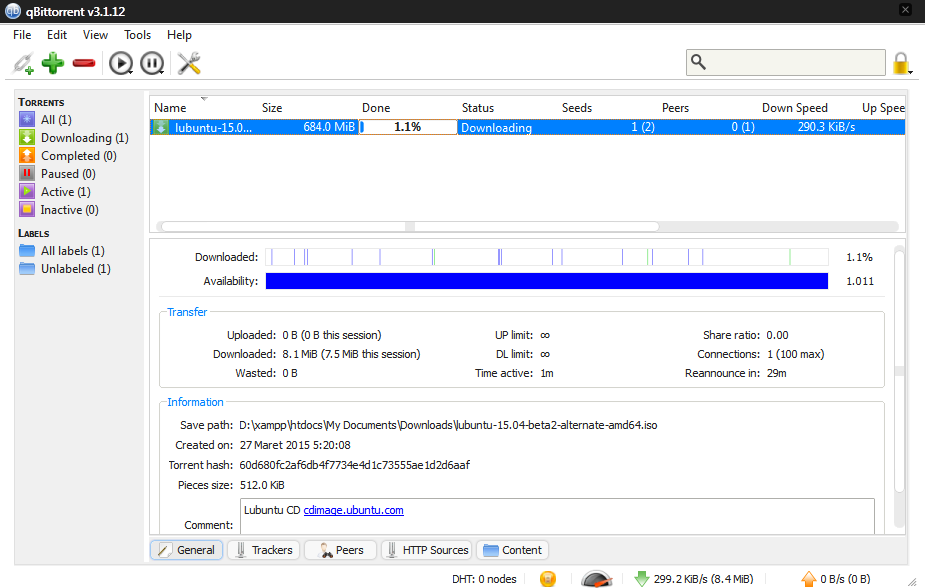The width and height of the screenshot is (925, 588).
Task: Click the DHT: 0 nodes status text
Action: 484,579
